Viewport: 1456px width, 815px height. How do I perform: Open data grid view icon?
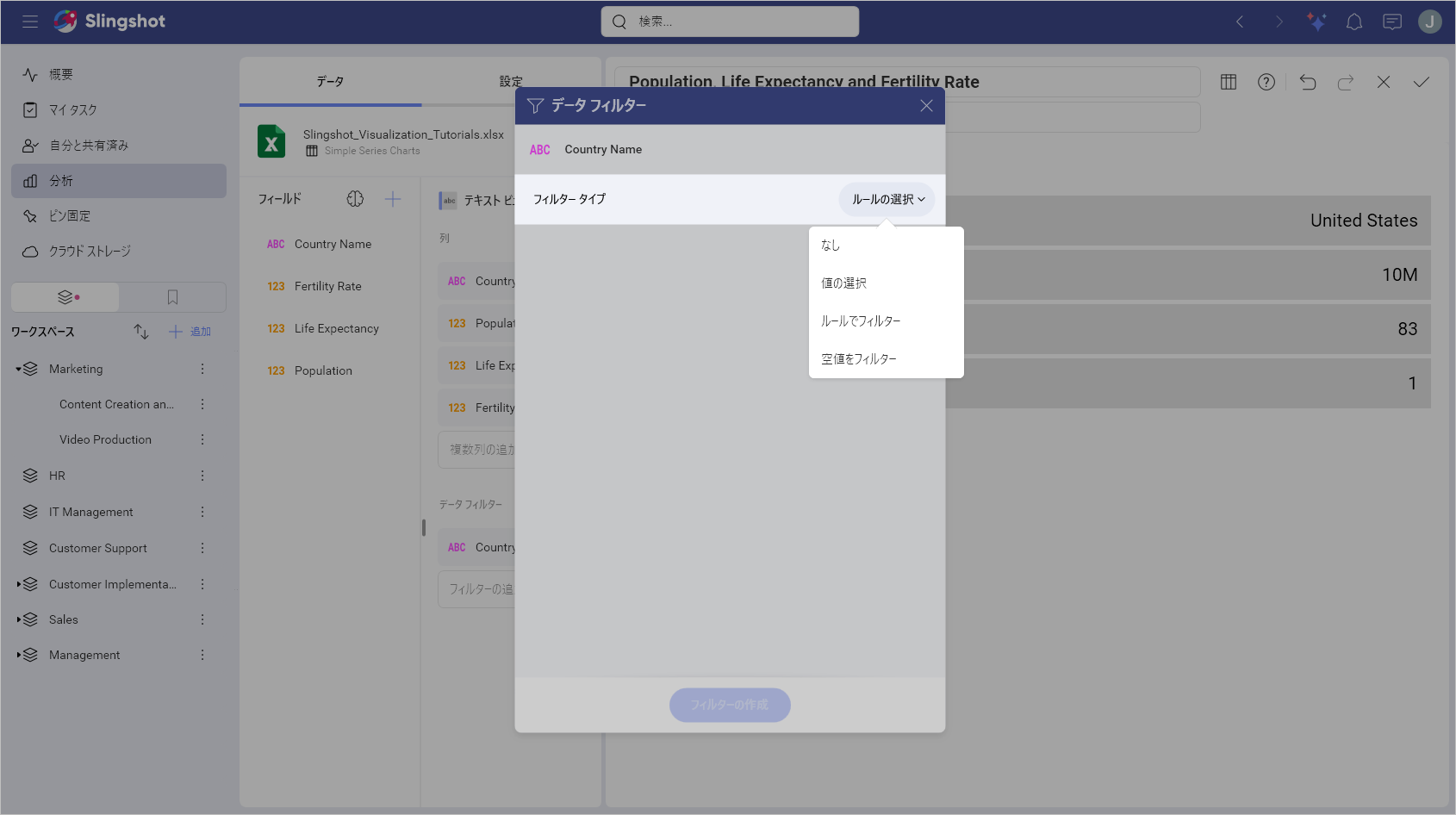(1229, 82)
